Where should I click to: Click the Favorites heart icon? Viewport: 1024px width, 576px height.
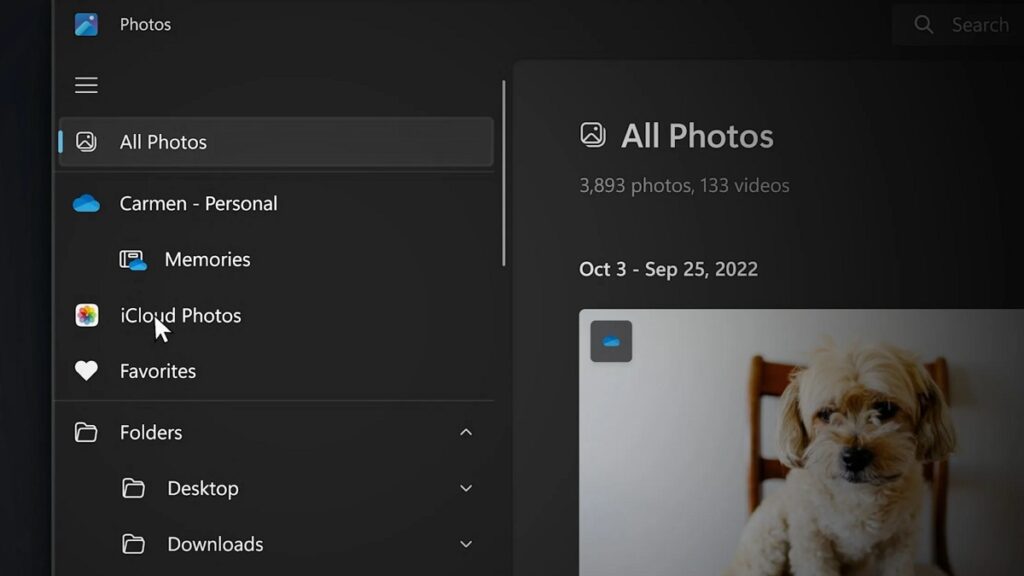pyautogui.click(x=86, y=371)
